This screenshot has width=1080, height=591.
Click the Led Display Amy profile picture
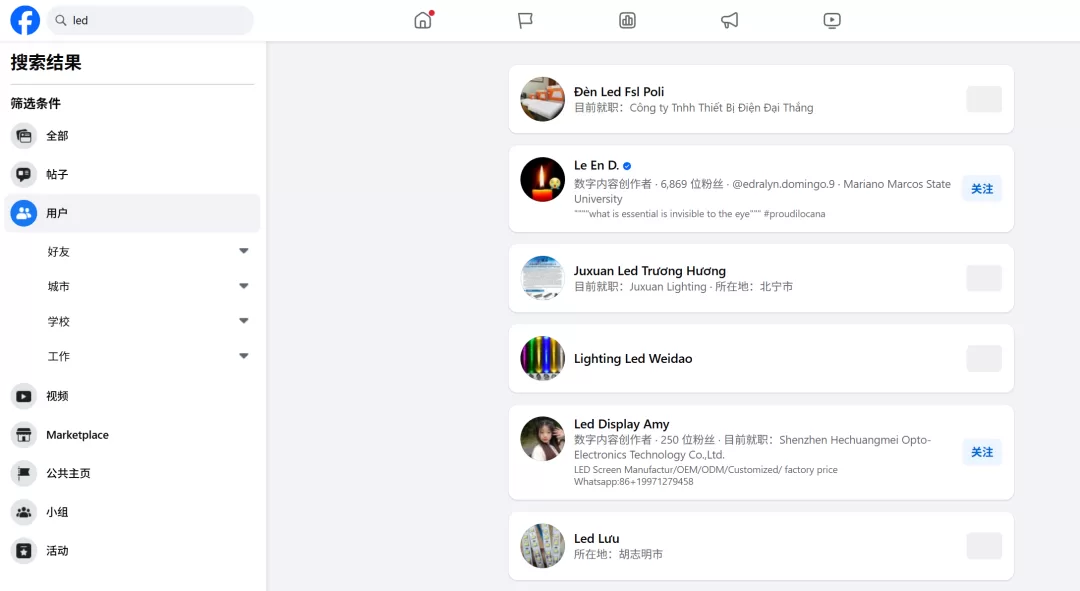pos(543,439)
